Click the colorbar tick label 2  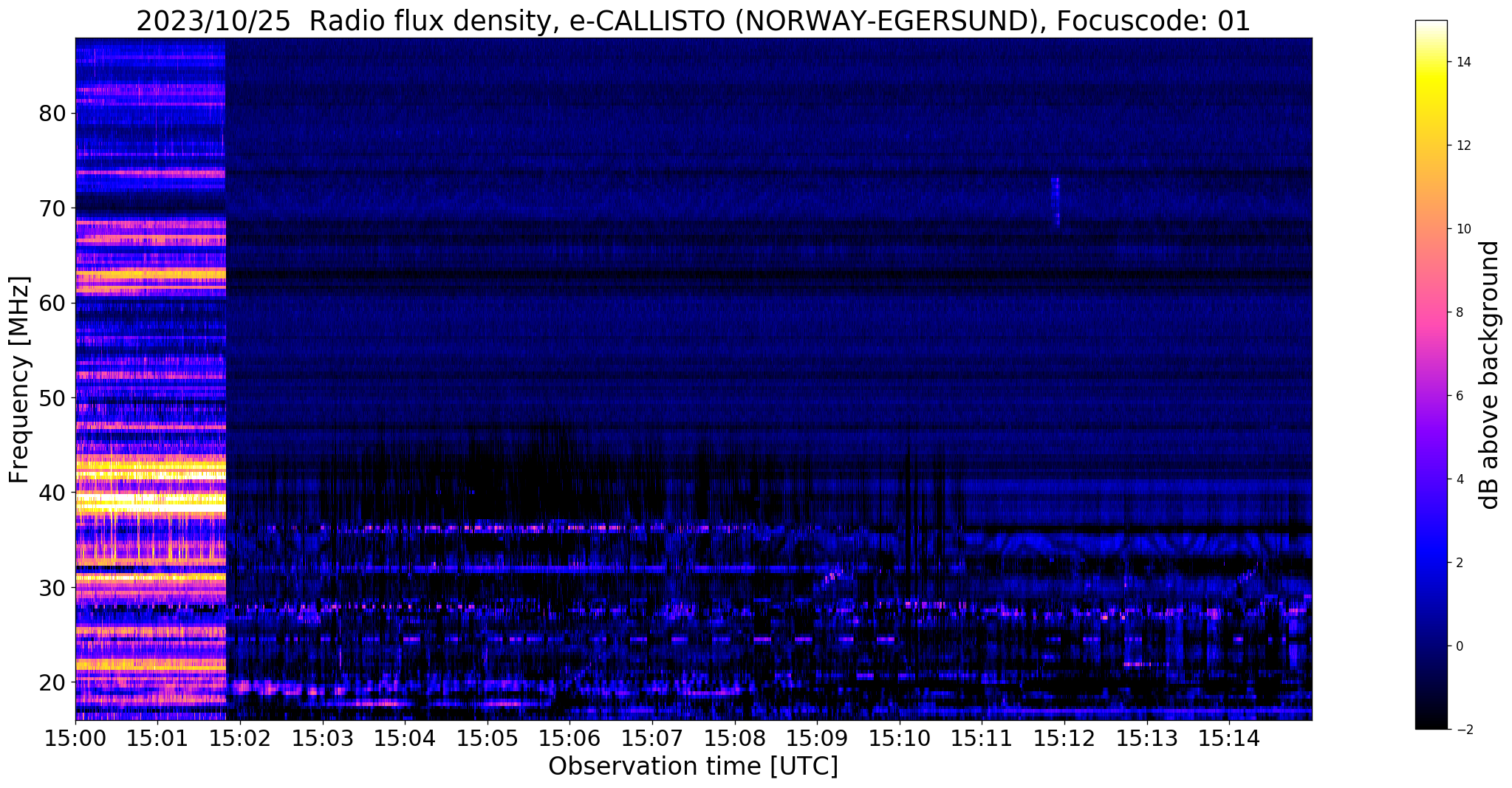(x=1459, y=563)
